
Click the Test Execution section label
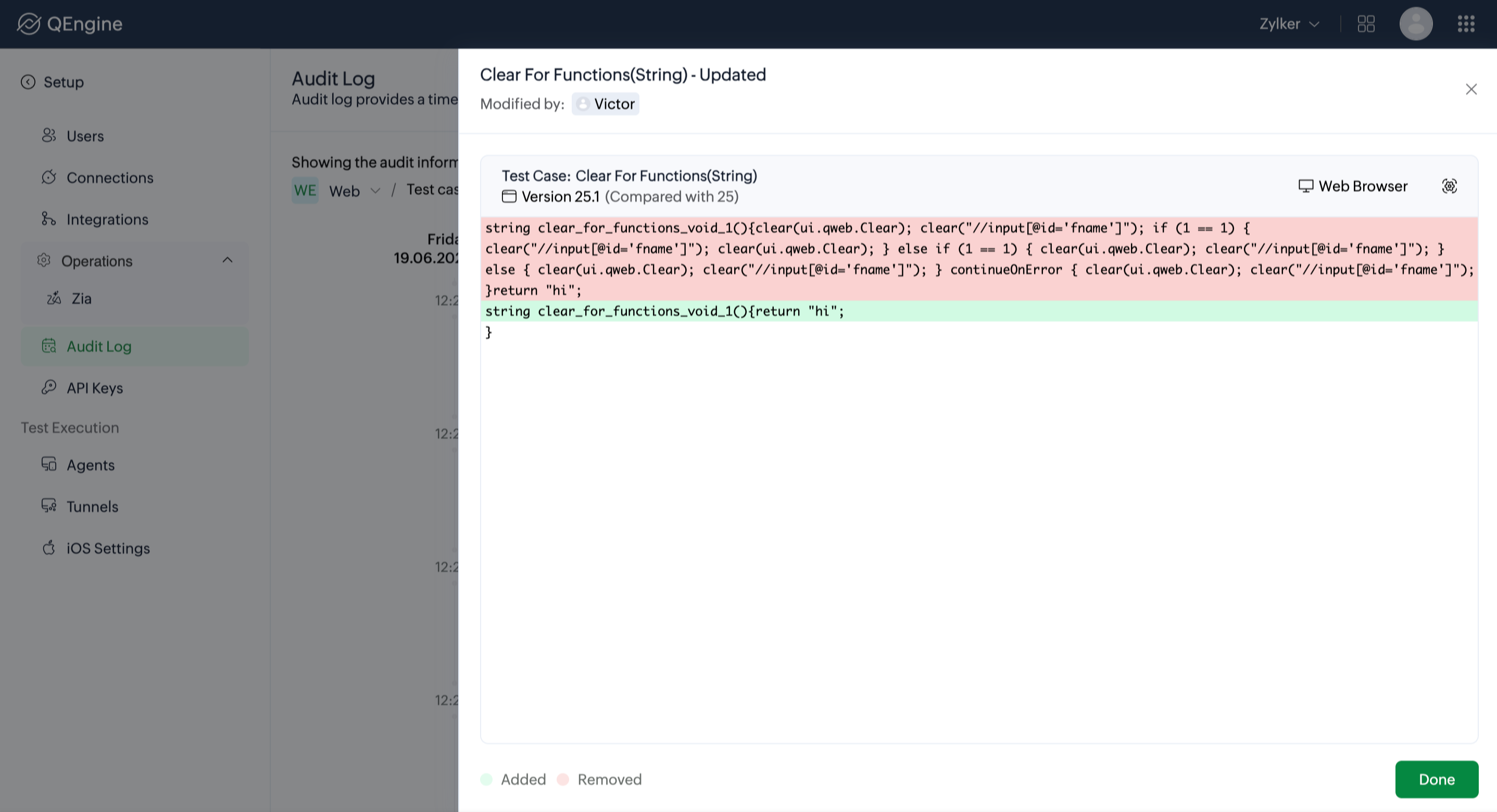70,427
